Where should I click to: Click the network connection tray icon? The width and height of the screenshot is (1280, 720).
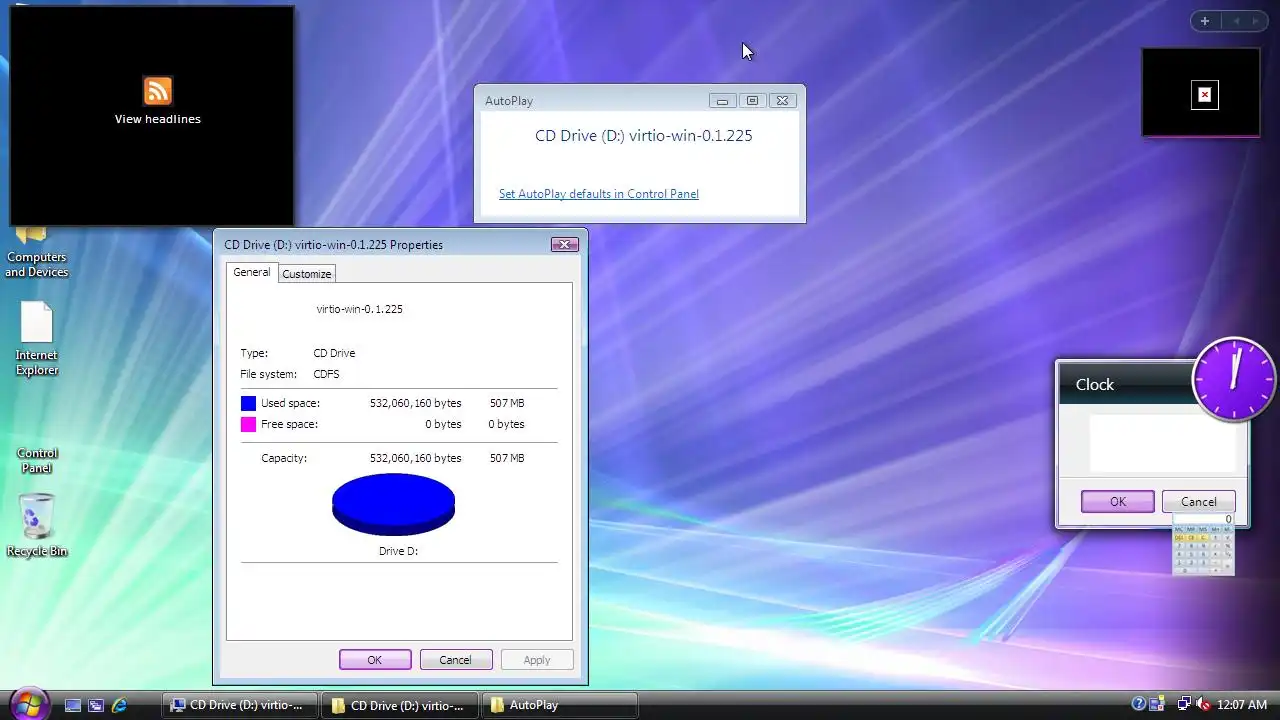pos(1184,704)
